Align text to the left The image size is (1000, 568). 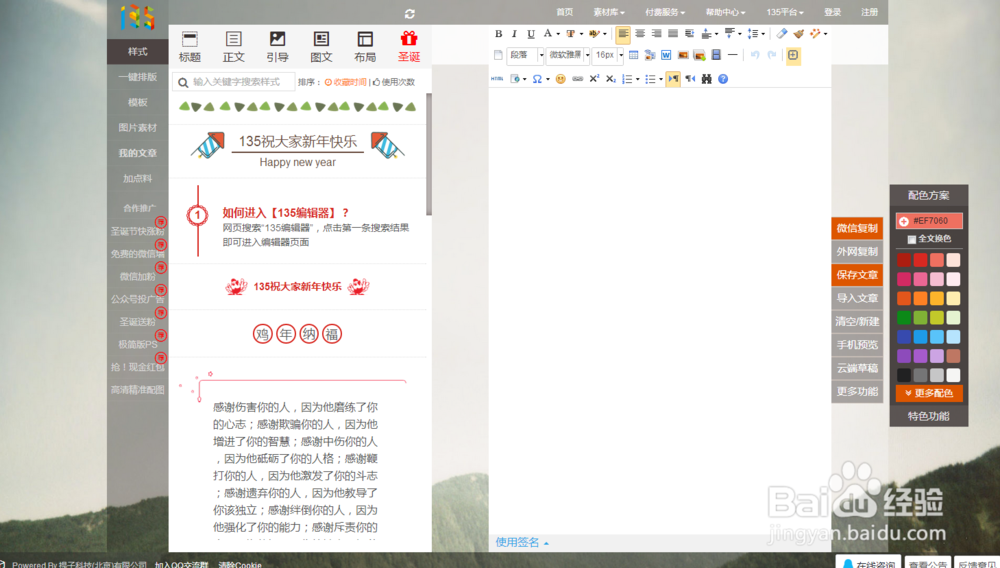[623, 34]
